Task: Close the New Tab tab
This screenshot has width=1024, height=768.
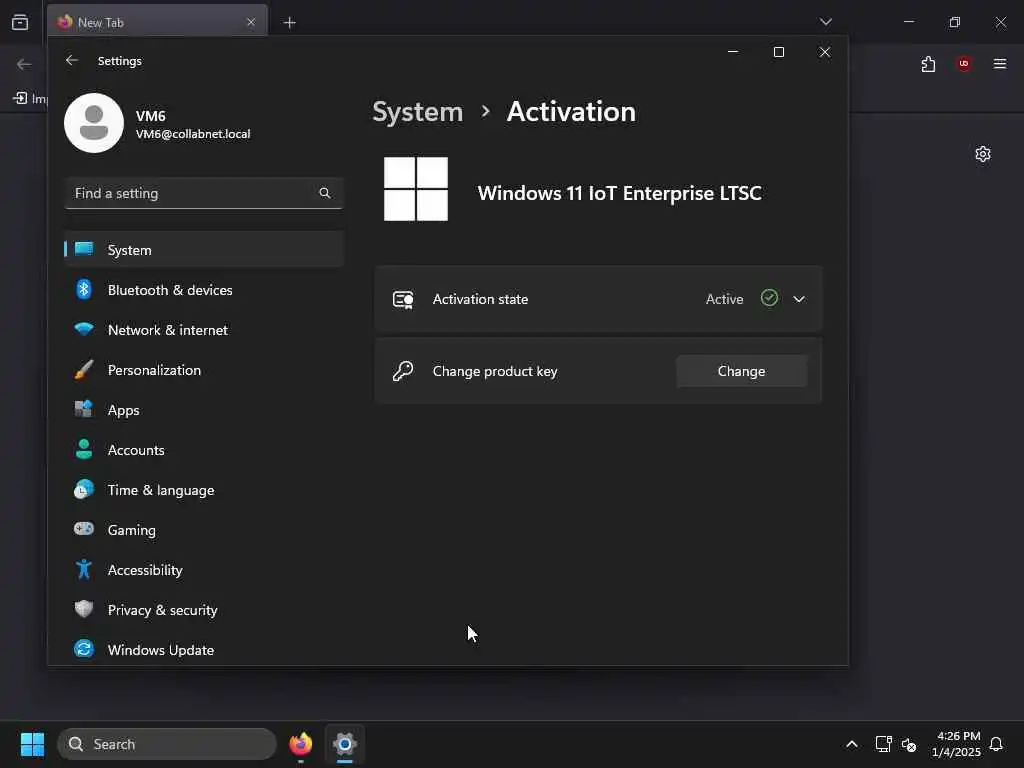Action: [251, 22]
